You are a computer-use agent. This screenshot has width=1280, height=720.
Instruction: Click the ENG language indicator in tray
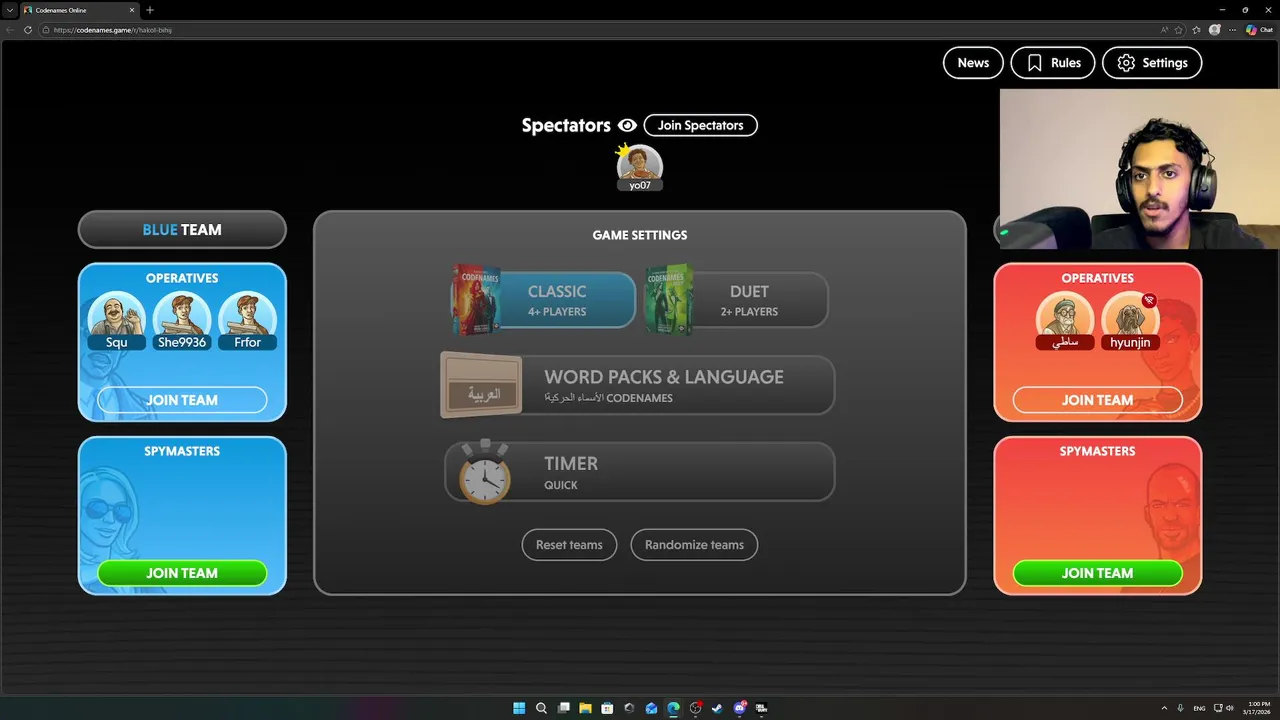pyautogui.click(x=1199, y=708)
